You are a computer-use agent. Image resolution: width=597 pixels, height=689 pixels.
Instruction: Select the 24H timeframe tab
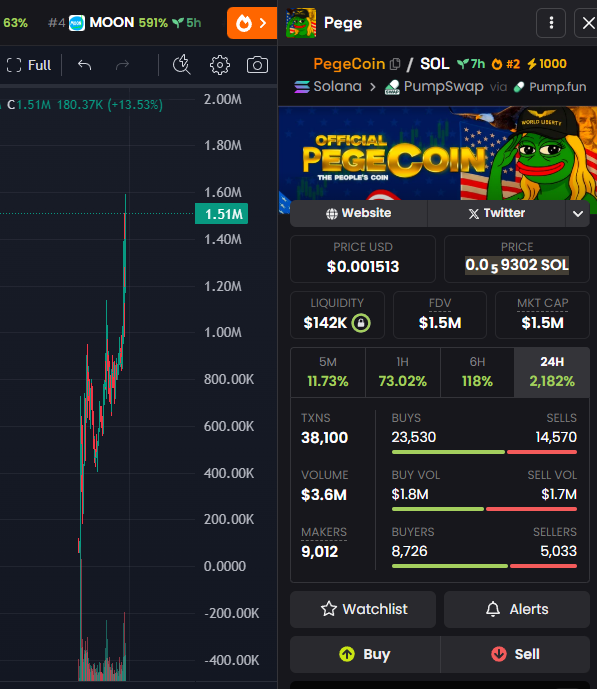click(552, 372)
